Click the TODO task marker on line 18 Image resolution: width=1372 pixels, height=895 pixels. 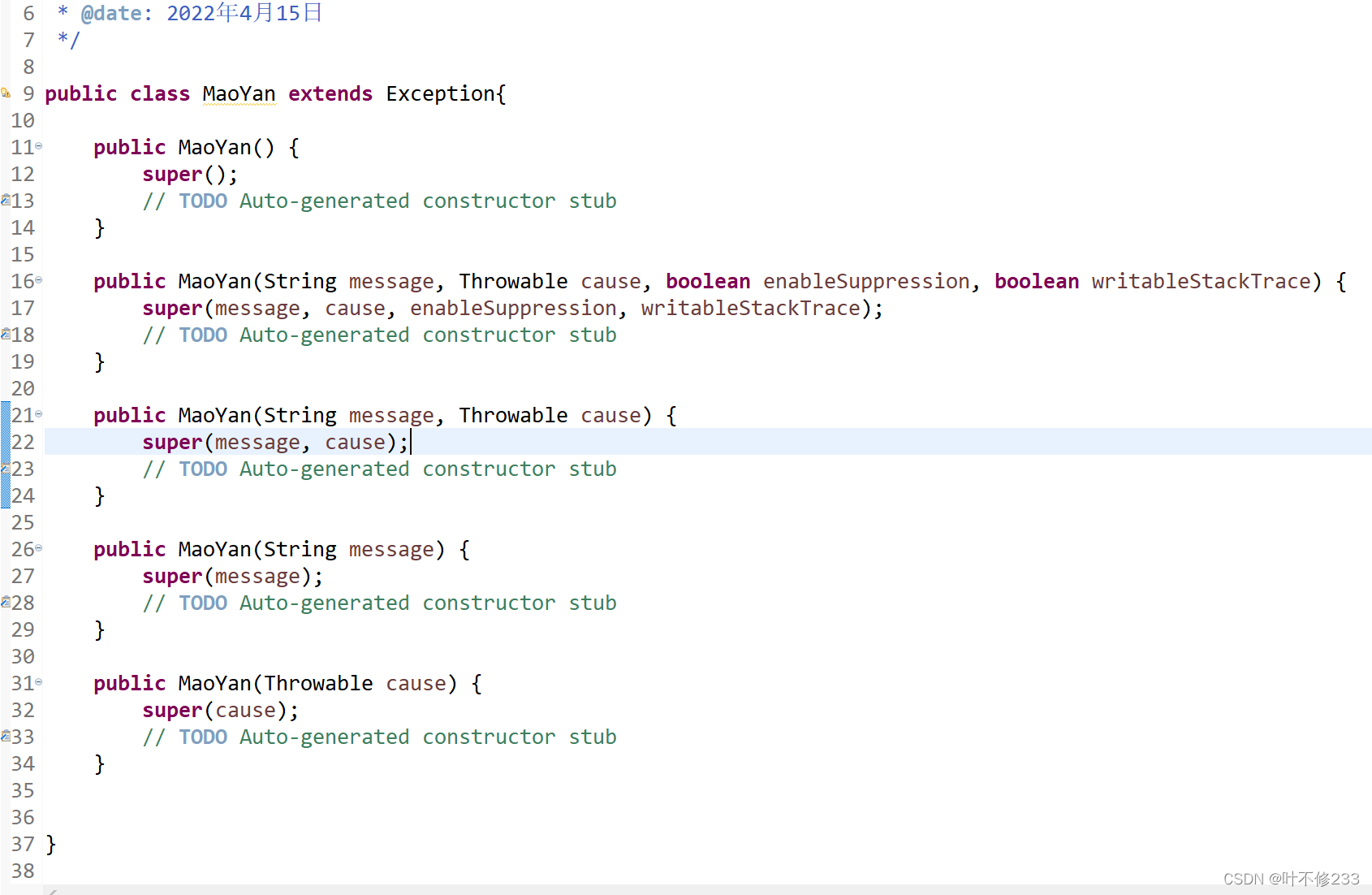pyautogui.click(x=5, y=334)
